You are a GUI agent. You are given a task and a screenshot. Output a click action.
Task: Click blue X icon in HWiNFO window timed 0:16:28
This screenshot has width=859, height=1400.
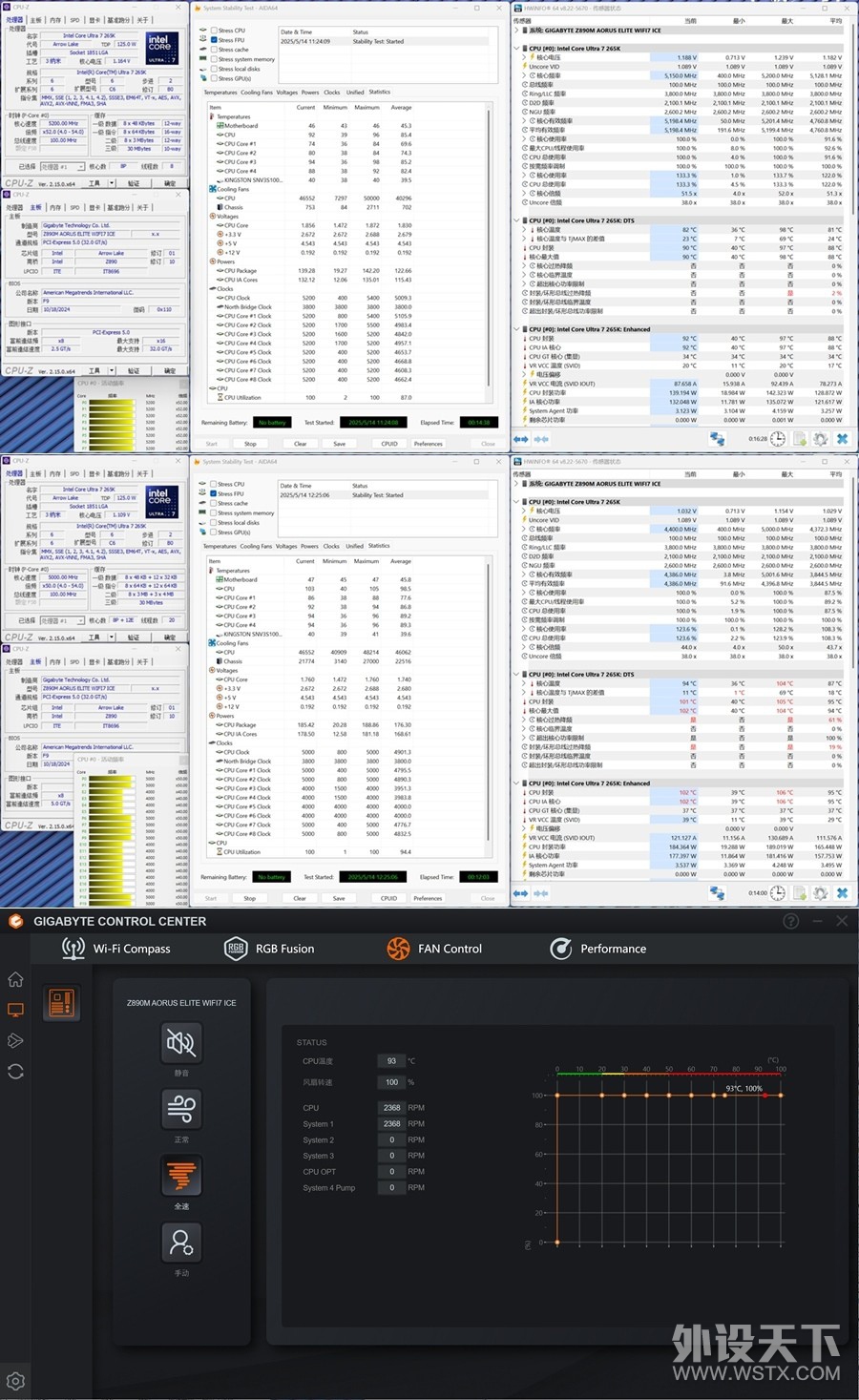[x=842, y=439]
